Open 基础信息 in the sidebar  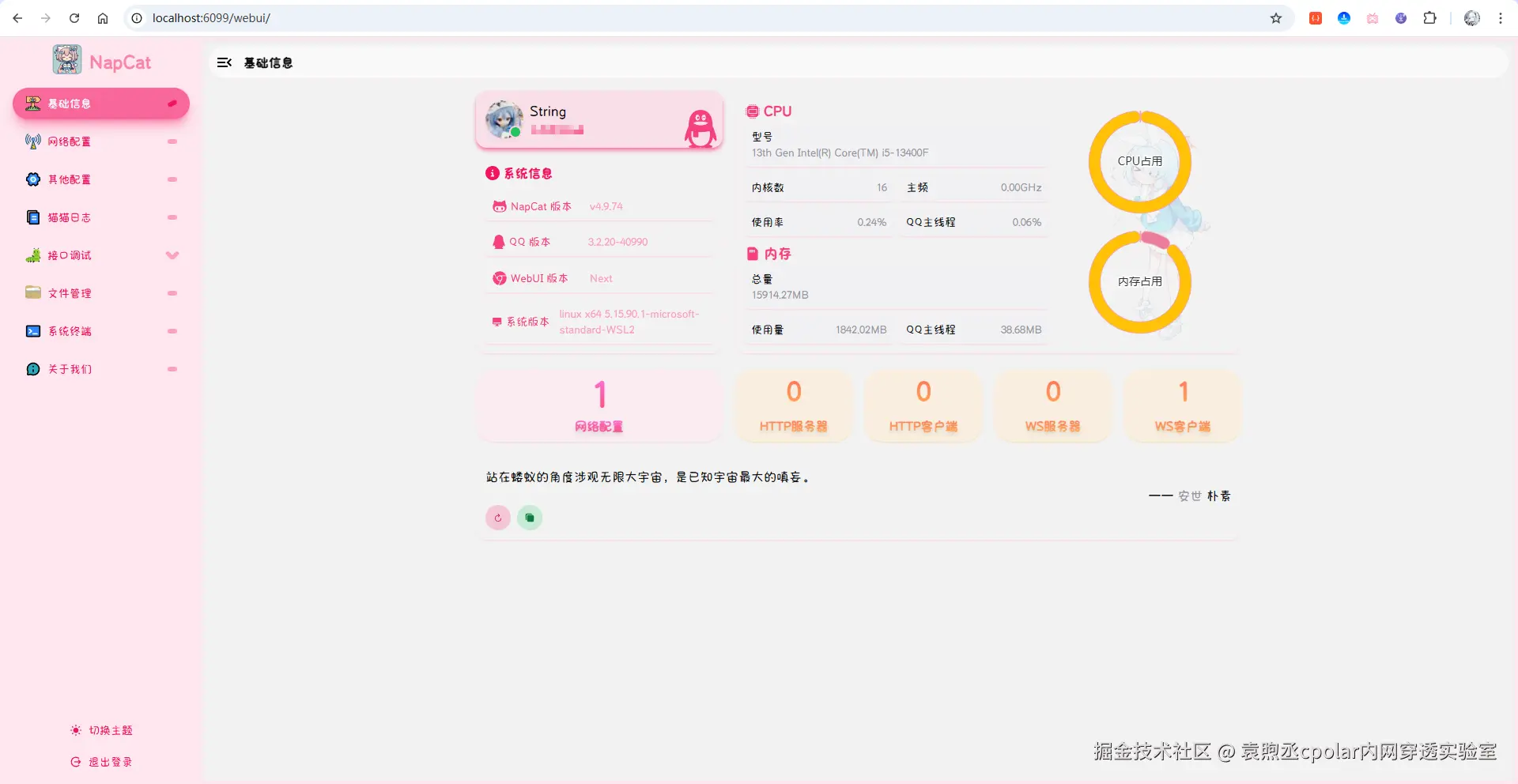coord(101,104)
